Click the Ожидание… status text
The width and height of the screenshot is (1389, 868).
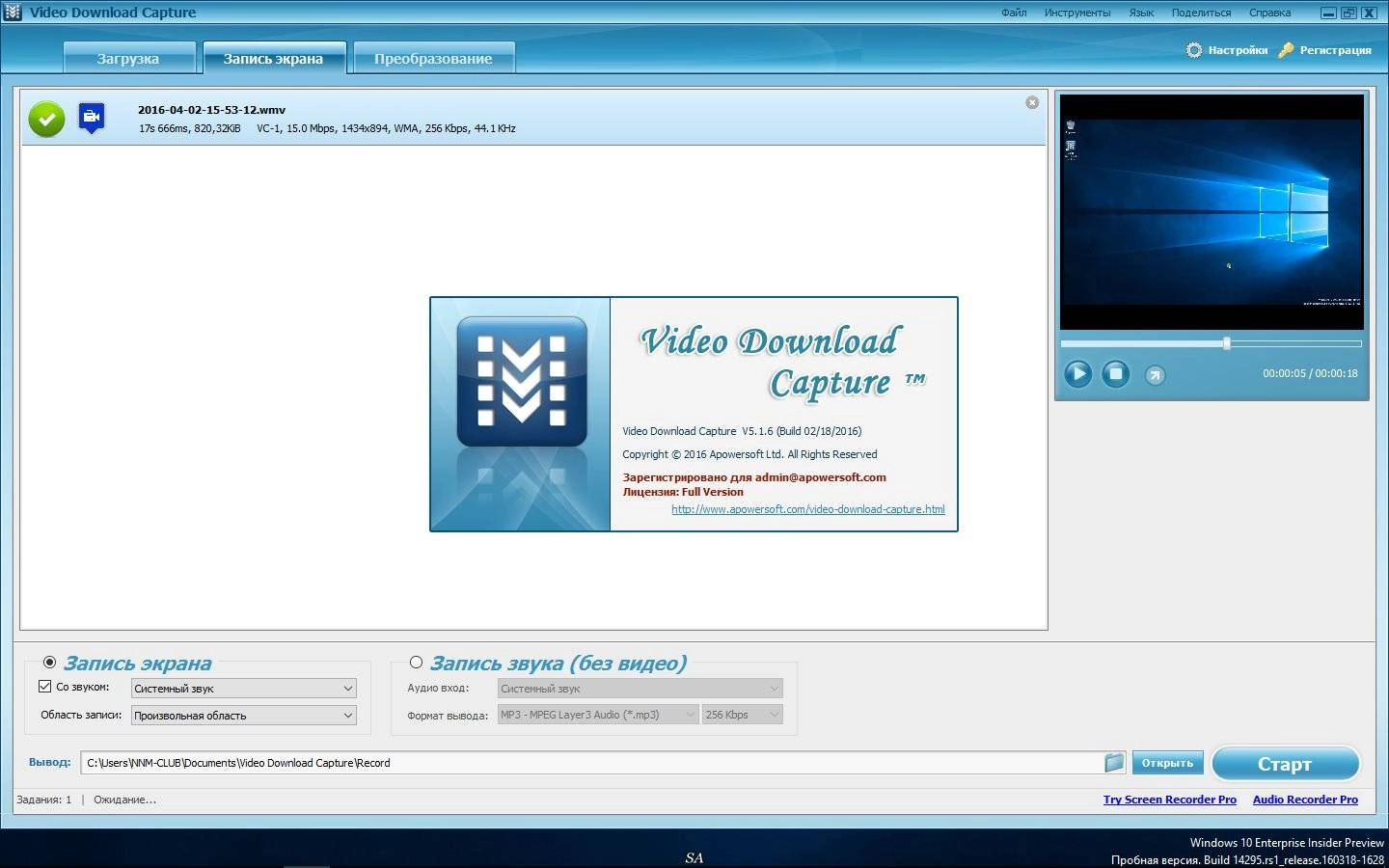(x=124, y=800)
